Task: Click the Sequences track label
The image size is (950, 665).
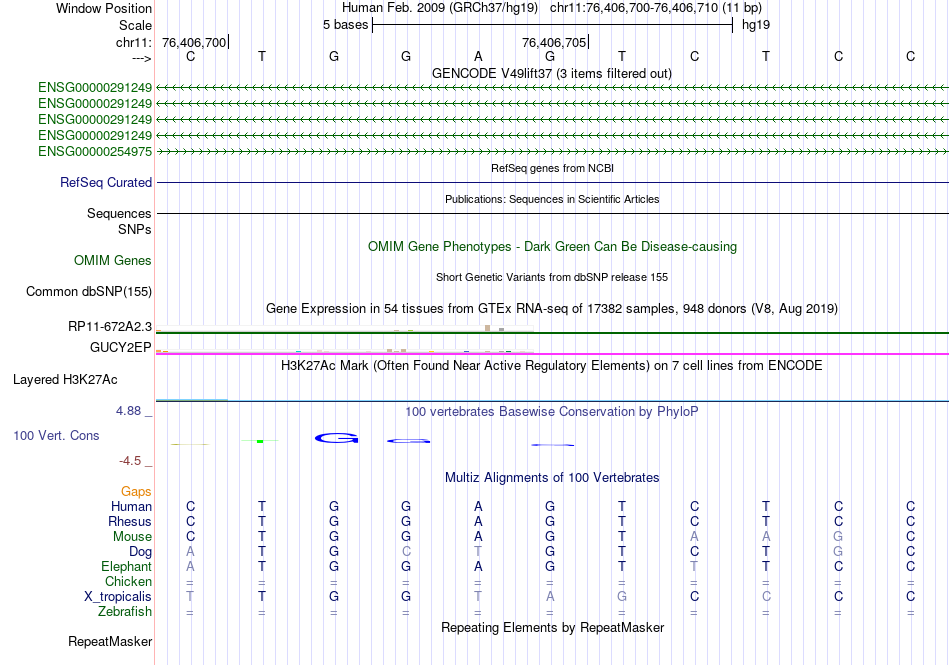Action: click(119, 213)
